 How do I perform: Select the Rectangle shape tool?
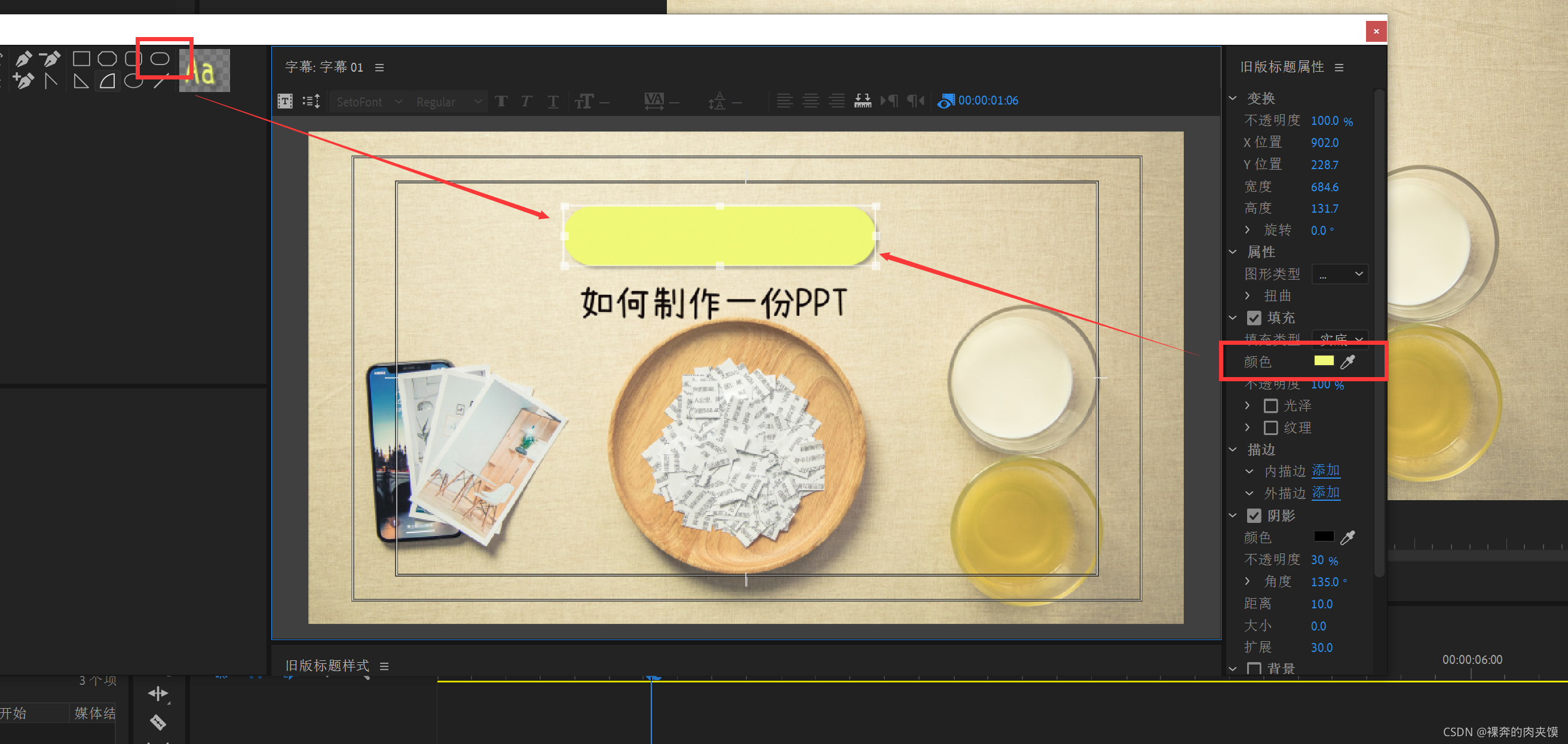(81, 59)
